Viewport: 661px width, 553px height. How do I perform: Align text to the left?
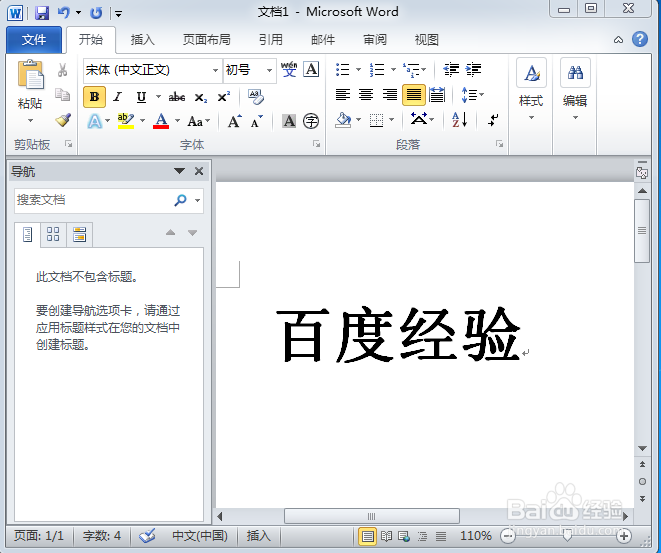[x=343, y=95]
